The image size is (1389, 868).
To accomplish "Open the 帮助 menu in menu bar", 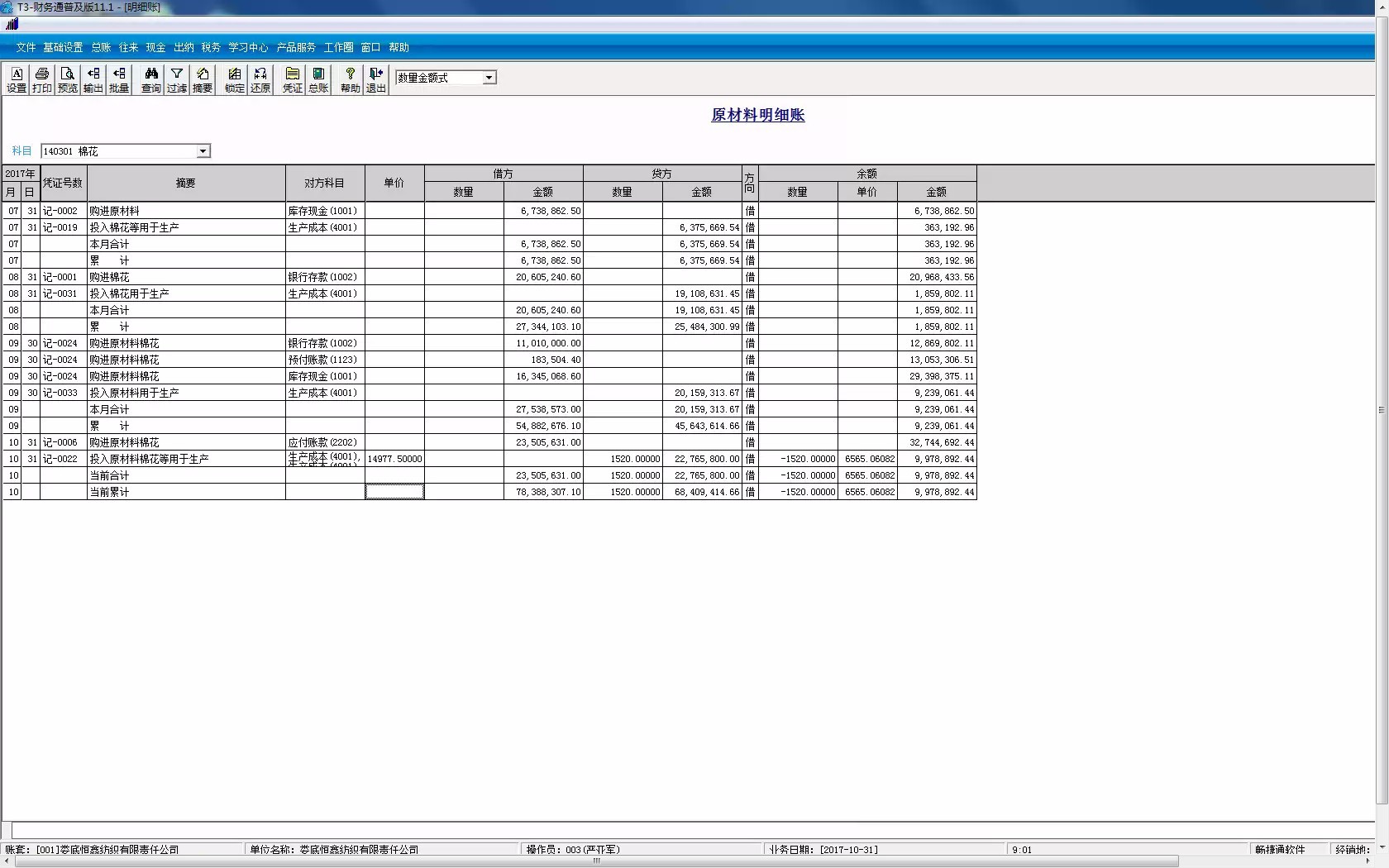I will click(399, 48).
